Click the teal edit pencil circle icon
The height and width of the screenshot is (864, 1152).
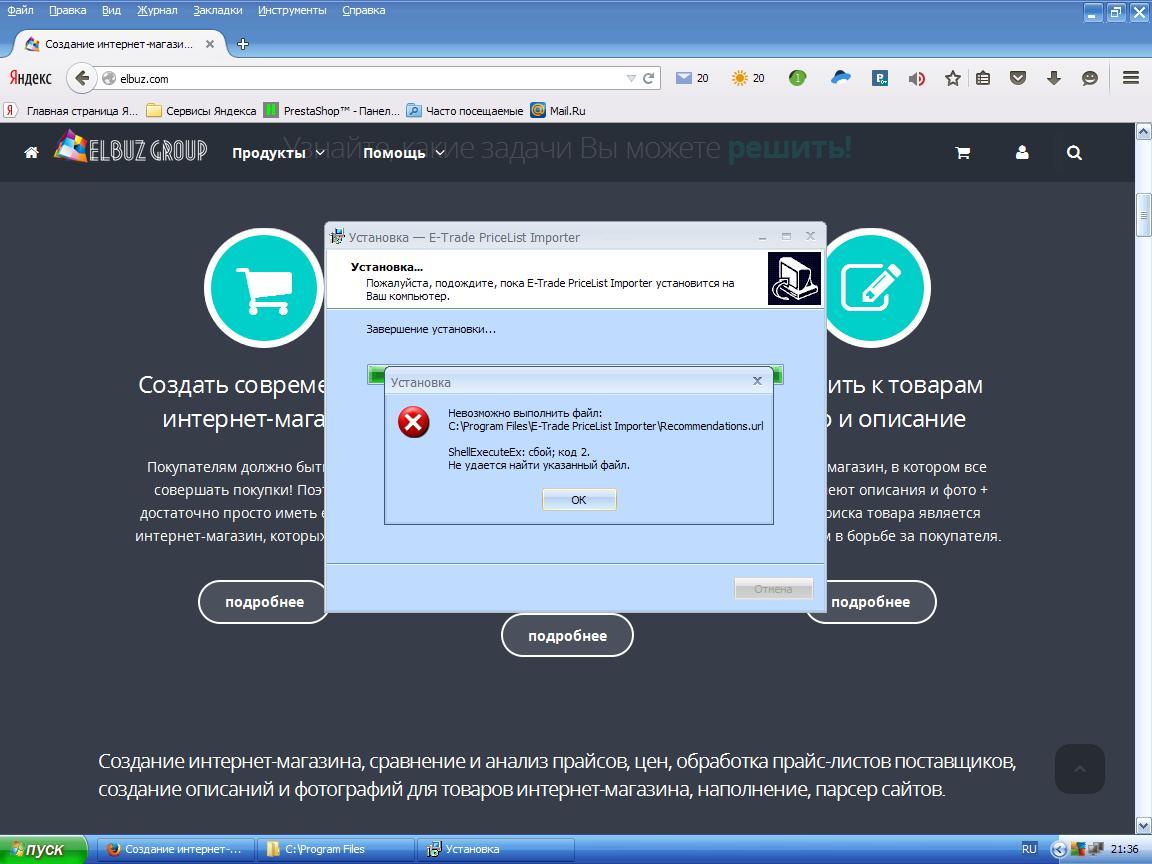pyautogui.click(x=871, y=288)
